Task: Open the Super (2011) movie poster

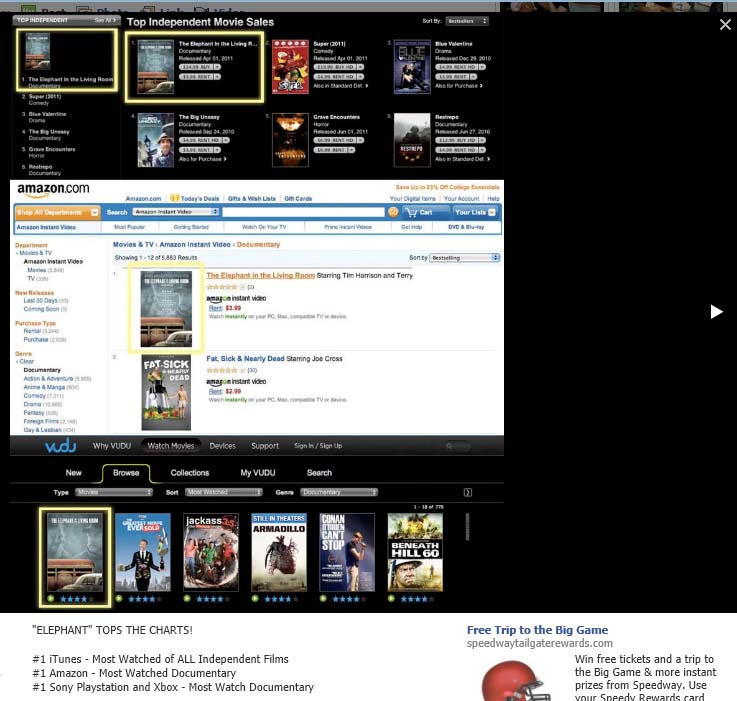Action: coord(290,67)
